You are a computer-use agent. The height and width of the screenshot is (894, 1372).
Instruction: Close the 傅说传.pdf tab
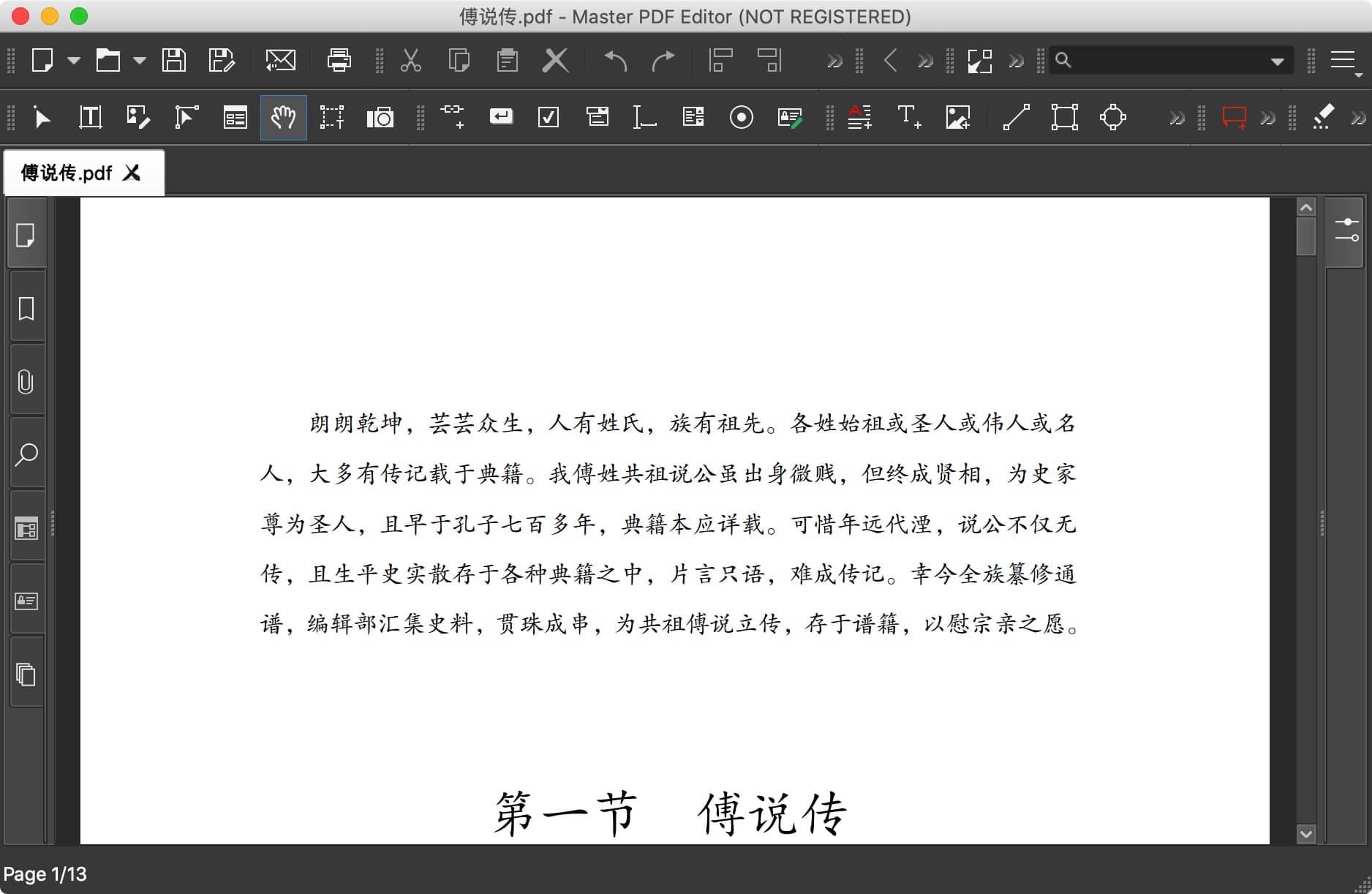132,173
